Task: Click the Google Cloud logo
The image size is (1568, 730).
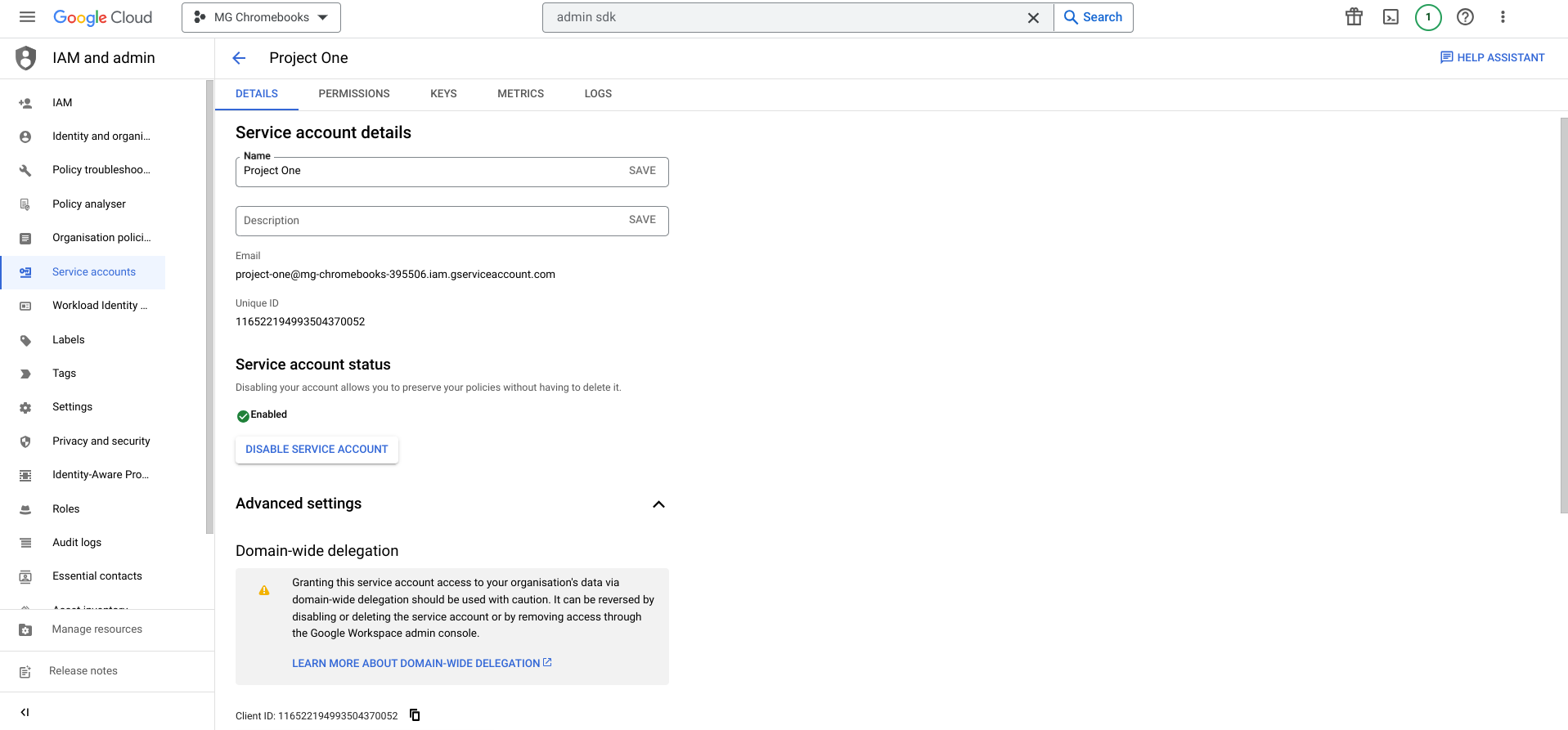Action: click(x=103, y=17)
